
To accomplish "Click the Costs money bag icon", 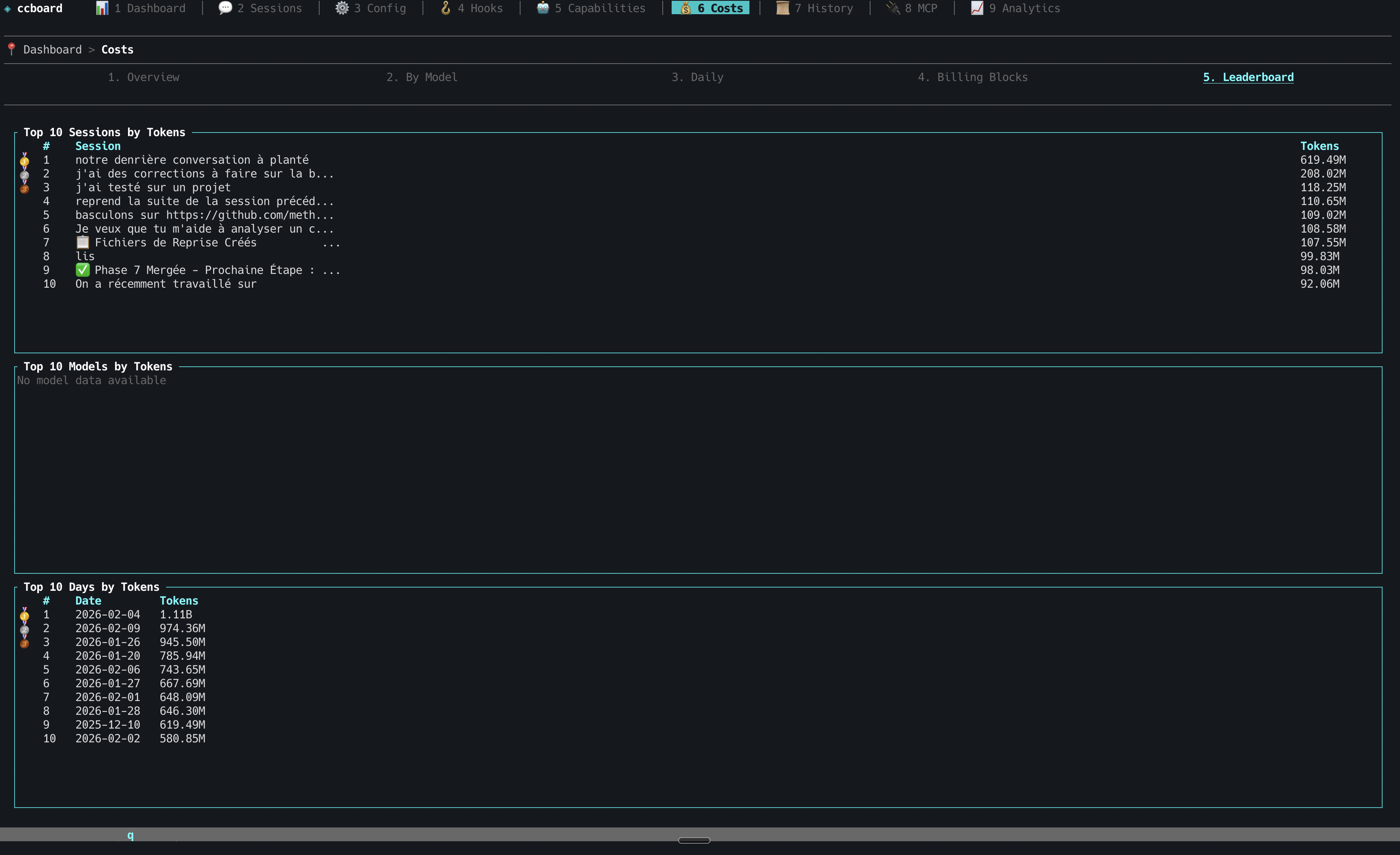I will pyautogui.click(x=685, y=8).
